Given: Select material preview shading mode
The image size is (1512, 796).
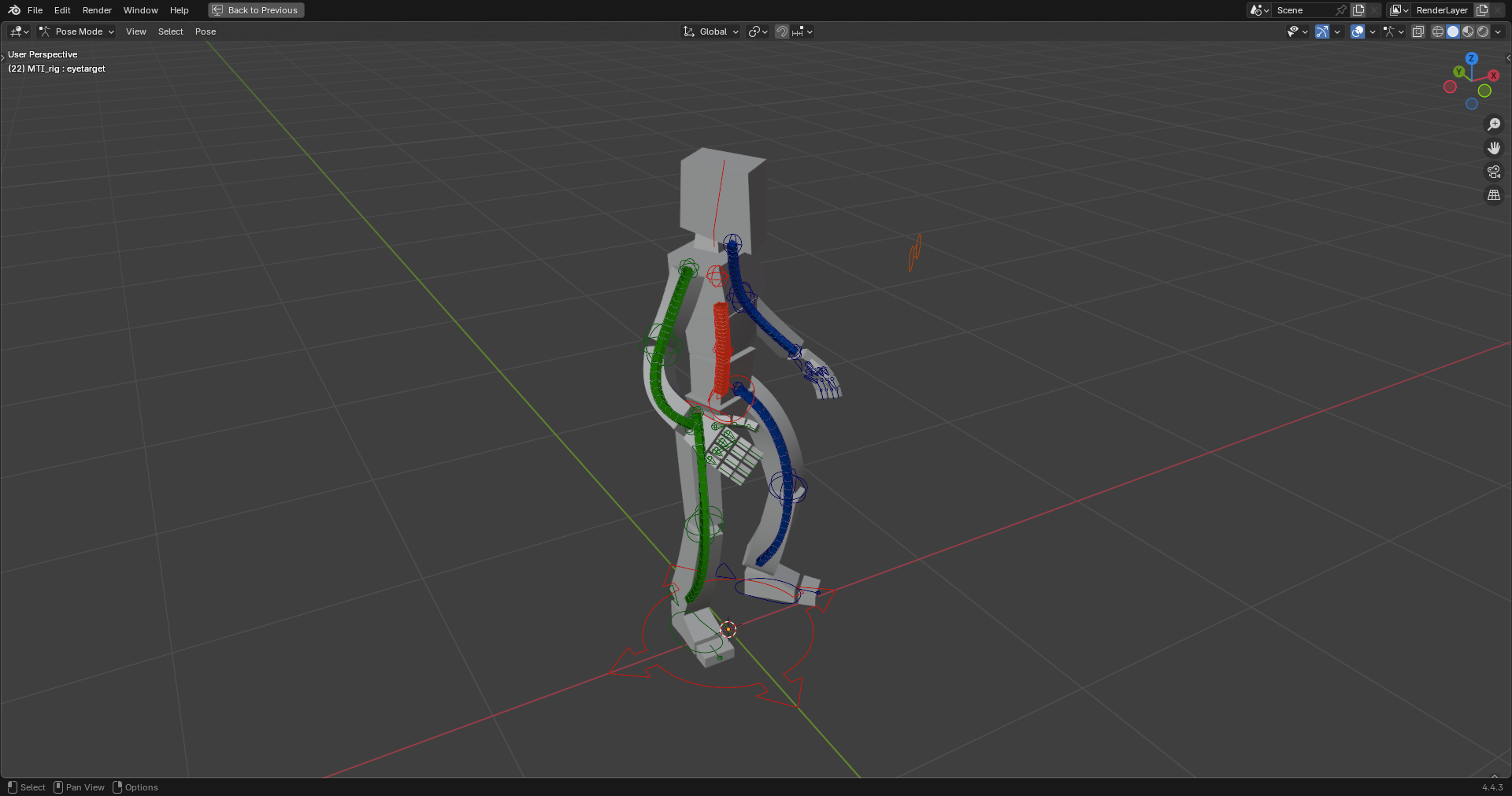Looking at the screenshot, I should [1468, 31].
